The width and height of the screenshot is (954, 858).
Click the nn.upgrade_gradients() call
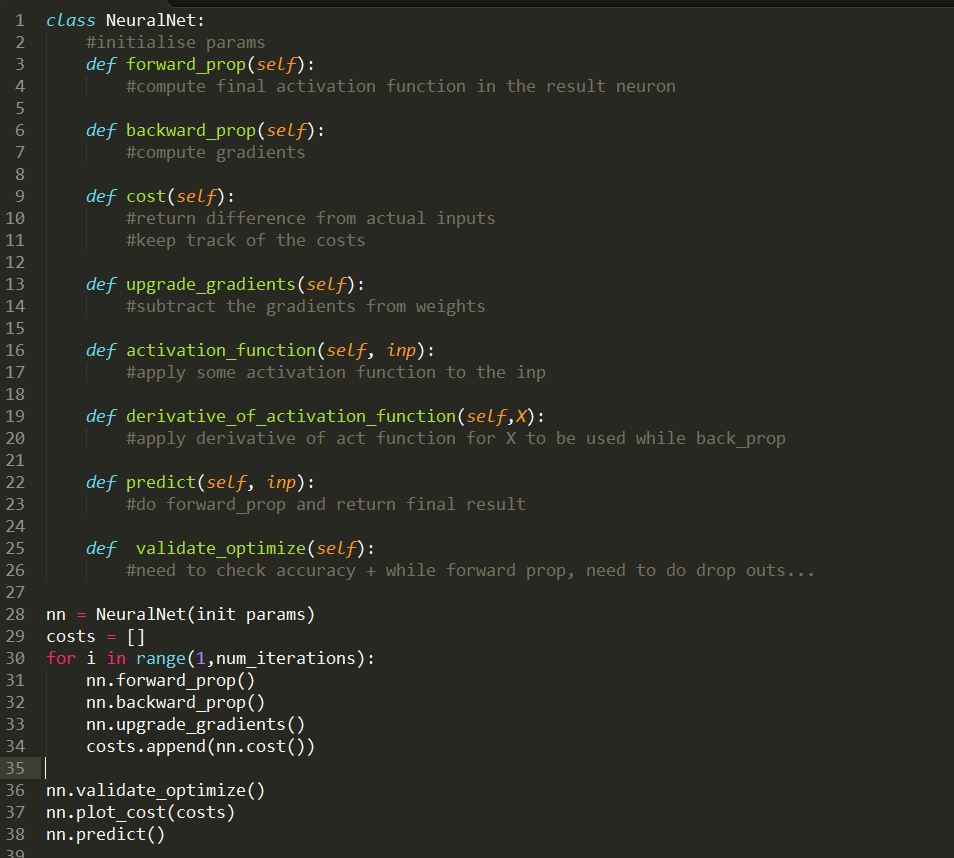coord(195,724)
